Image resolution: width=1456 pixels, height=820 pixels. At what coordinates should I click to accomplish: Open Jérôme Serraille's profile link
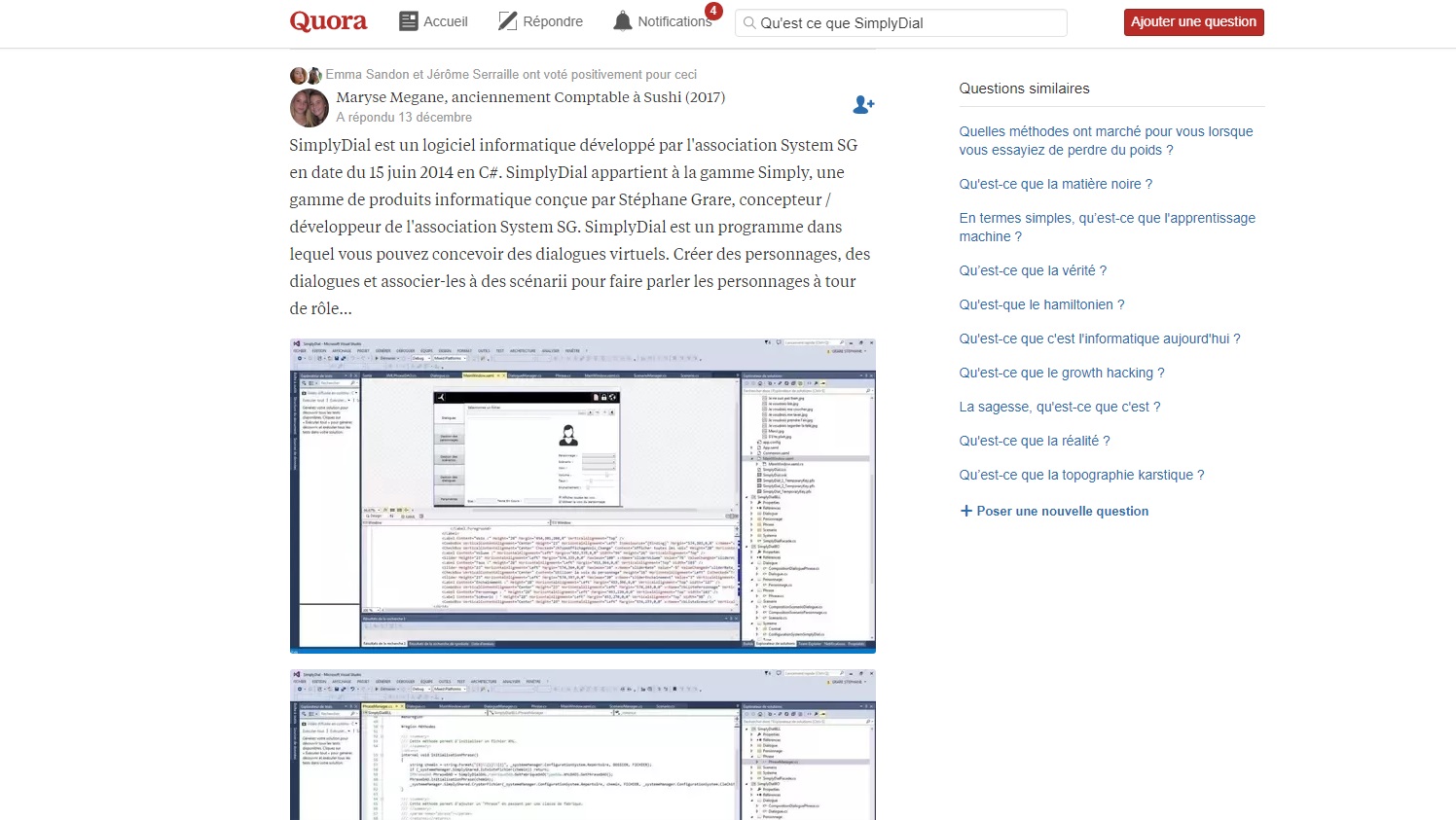[x=472, y=74]
